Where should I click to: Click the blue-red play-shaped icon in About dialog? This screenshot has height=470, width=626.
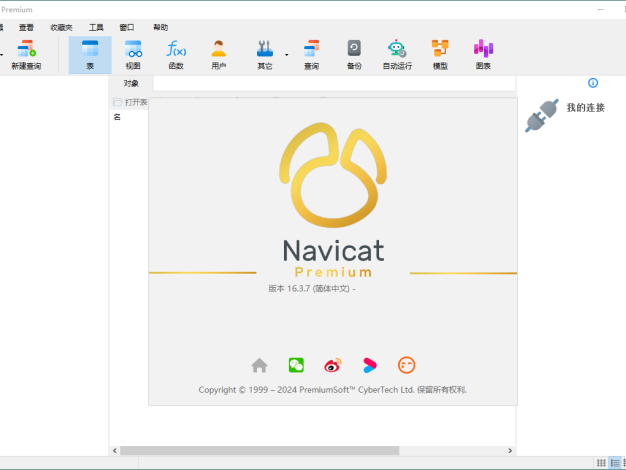370,365
